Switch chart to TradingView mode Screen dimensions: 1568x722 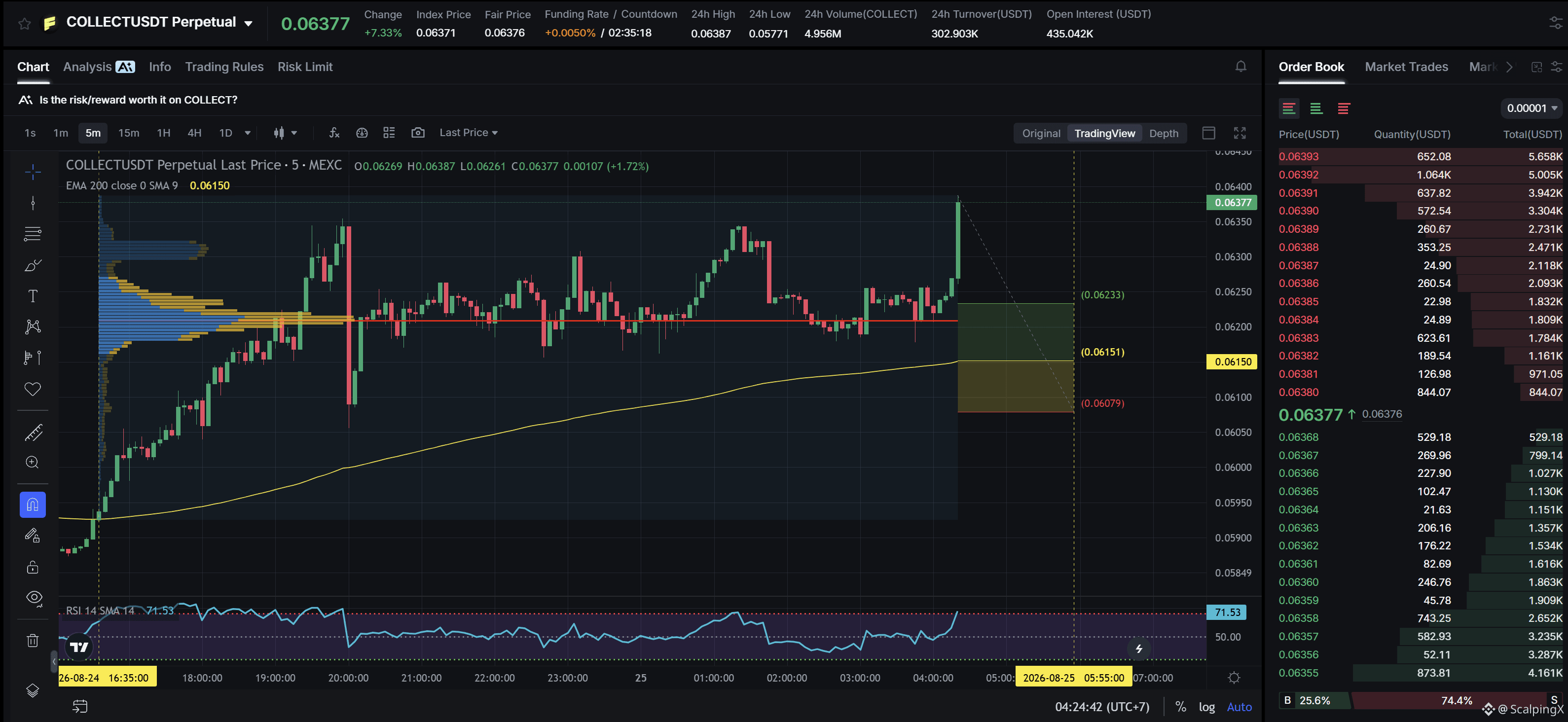(1104, 133)
